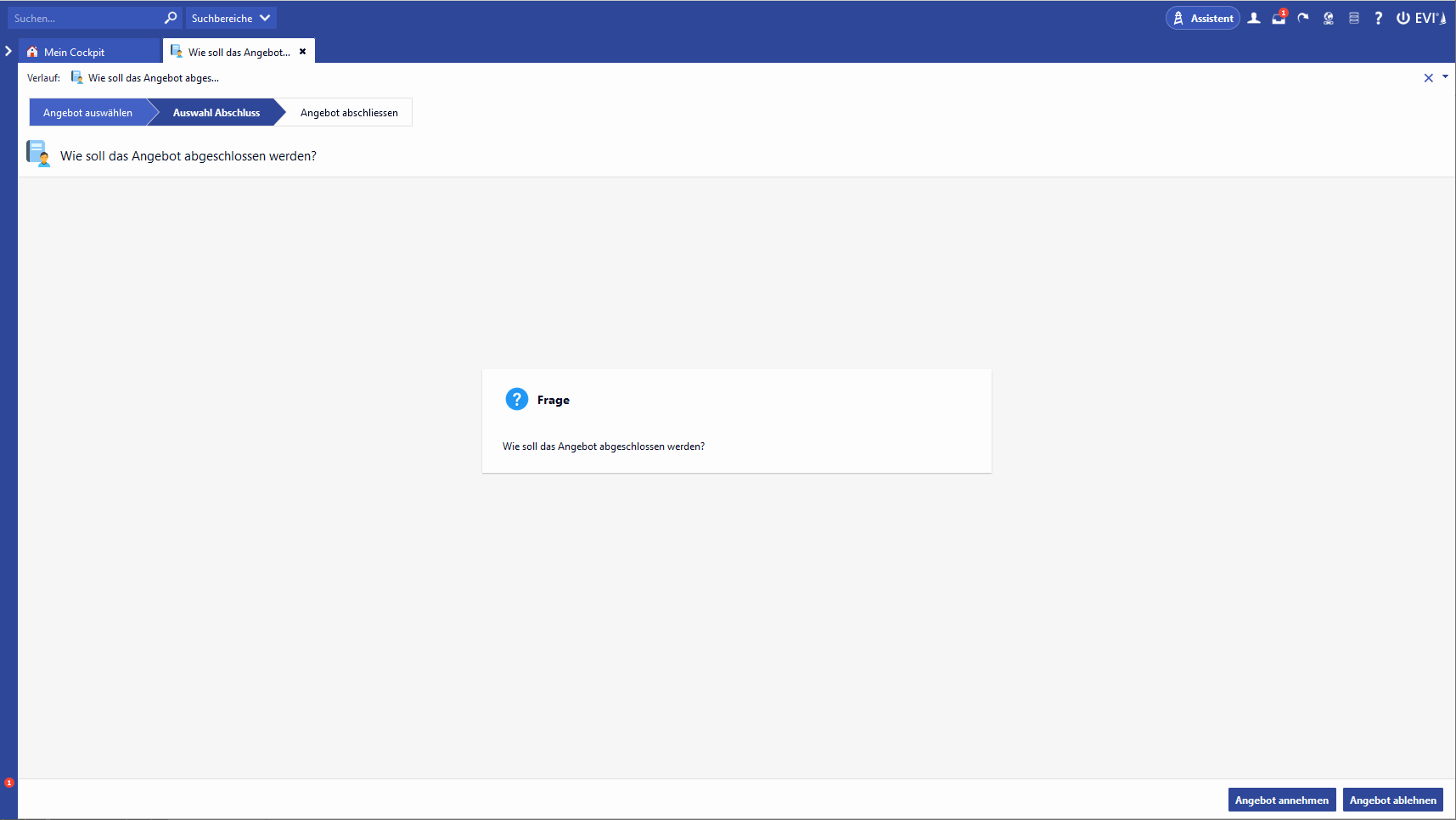The height and width of the screenshot is (820, 1456).
Task: Click the user profile icon
Action: point(1253,18)
